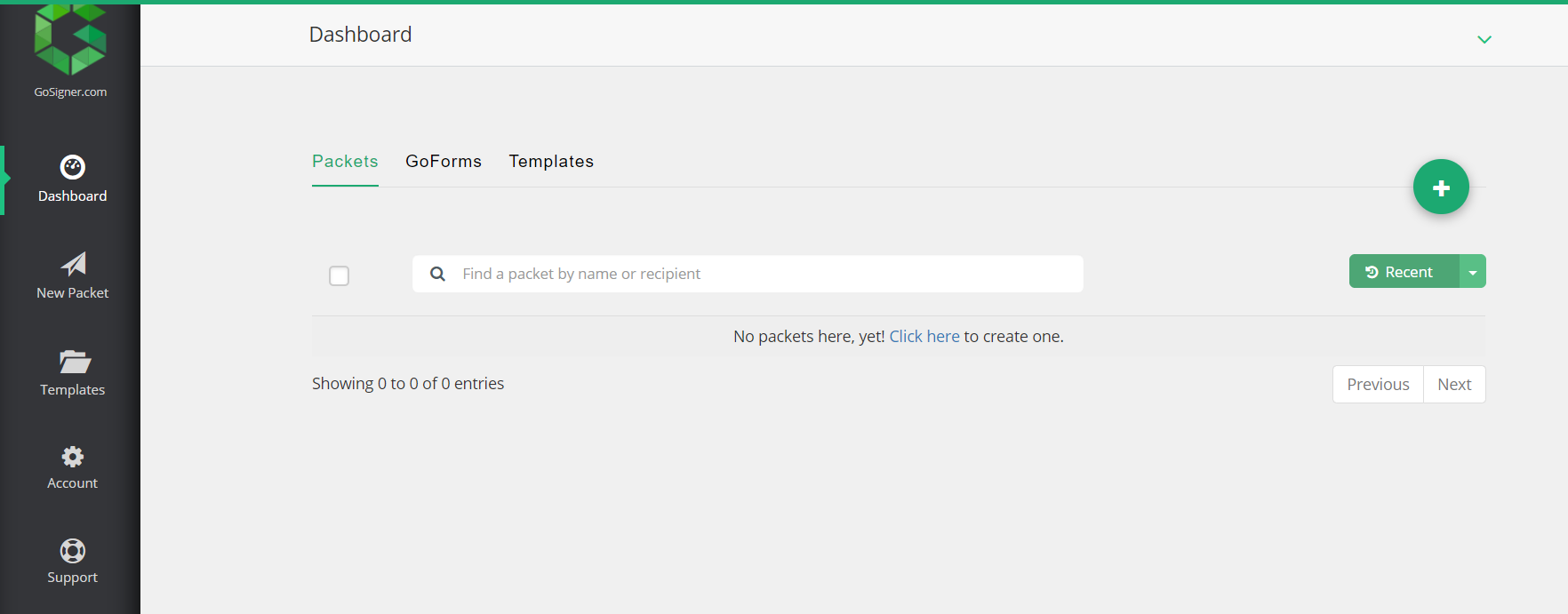
Task: Open the Recent filter dropdown arrow
Action: (1473, 272)
